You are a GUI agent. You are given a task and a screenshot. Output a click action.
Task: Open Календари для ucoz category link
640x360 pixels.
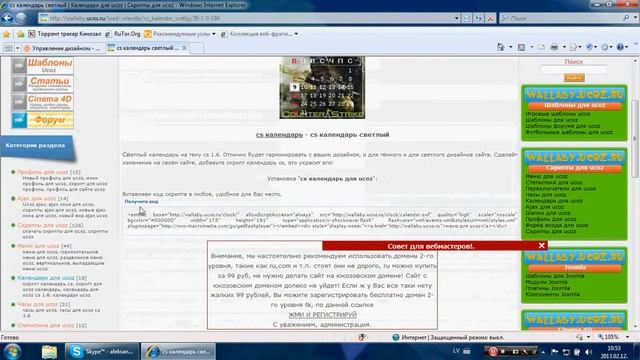46,278
